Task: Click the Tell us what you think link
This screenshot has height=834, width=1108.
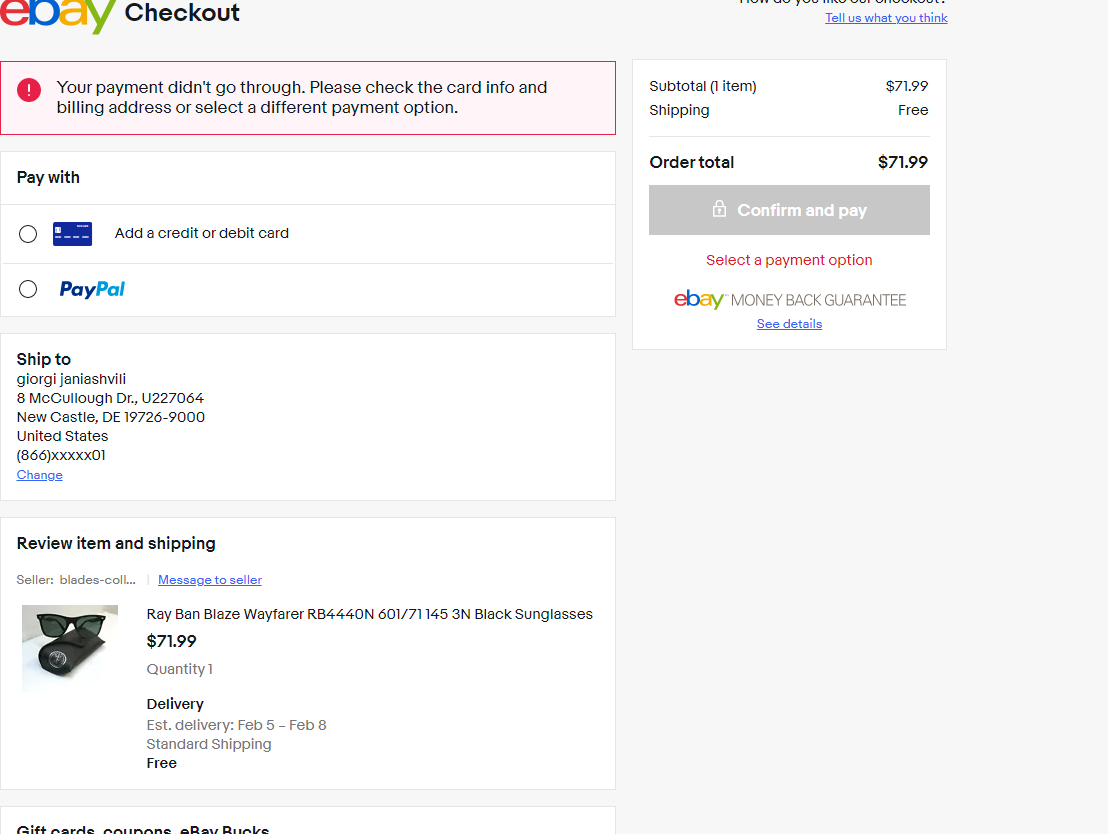Action: (x=886, y=18)
